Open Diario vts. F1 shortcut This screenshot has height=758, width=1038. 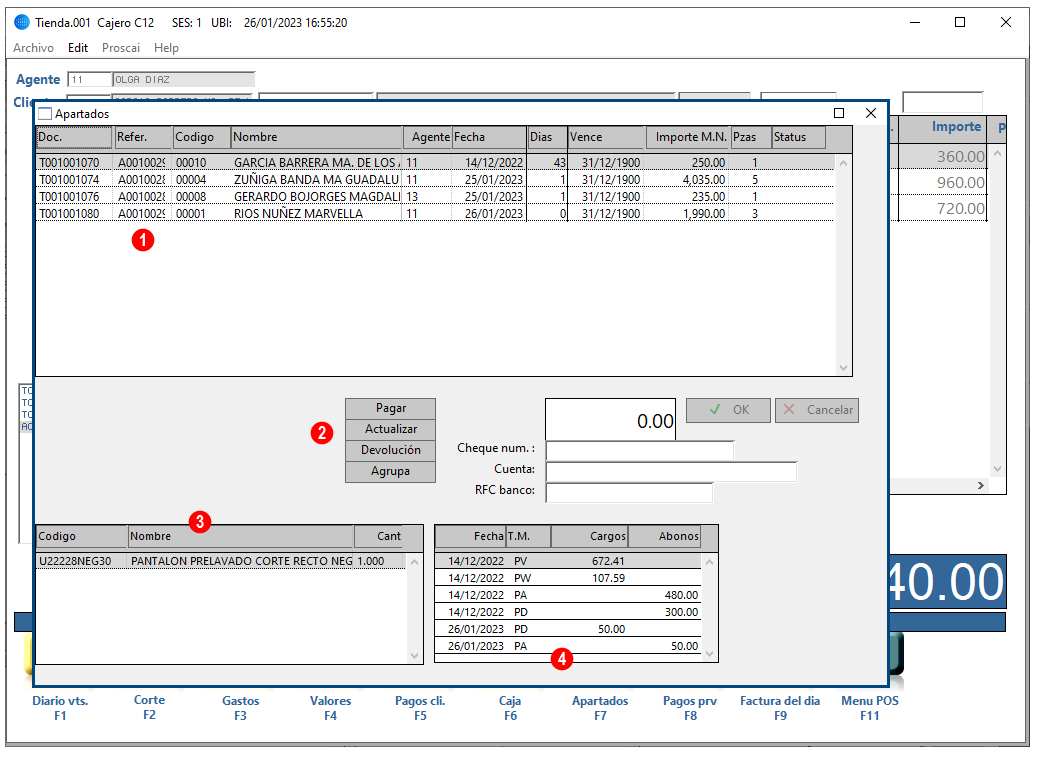click(60, 708)
